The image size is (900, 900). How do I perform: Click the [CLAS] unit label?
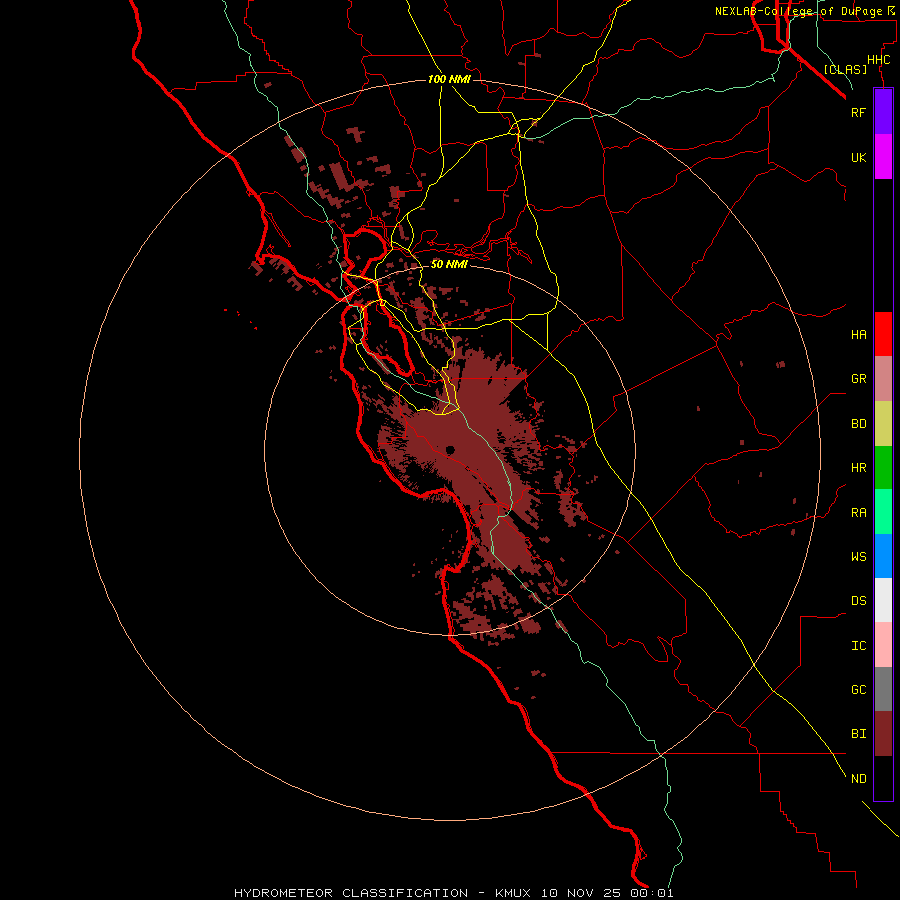[x=845, y=69]
